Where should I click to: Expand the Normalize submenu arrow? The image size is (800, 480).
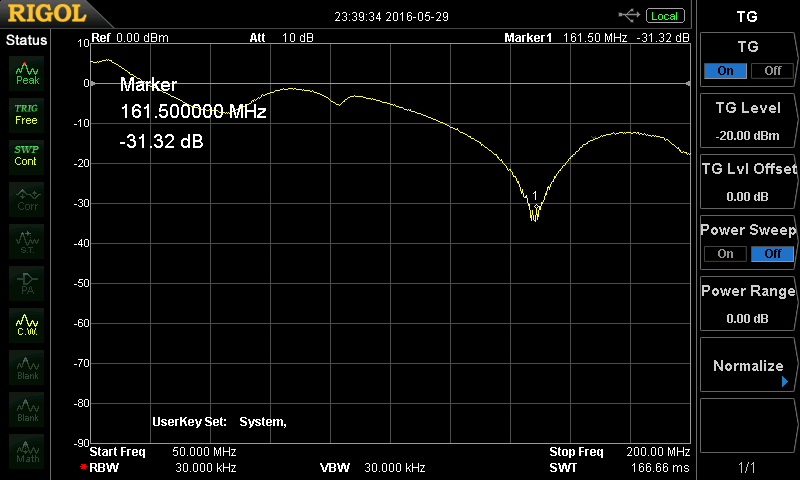click(x=785, y=382)
